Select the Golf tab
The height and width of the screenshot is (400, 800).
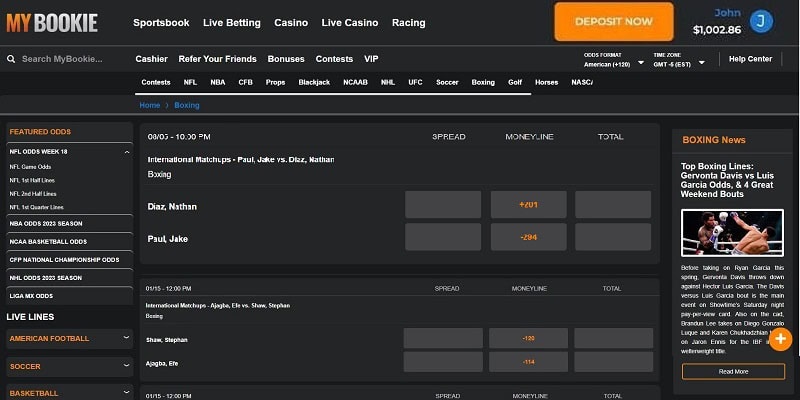[x=515, y=83]
